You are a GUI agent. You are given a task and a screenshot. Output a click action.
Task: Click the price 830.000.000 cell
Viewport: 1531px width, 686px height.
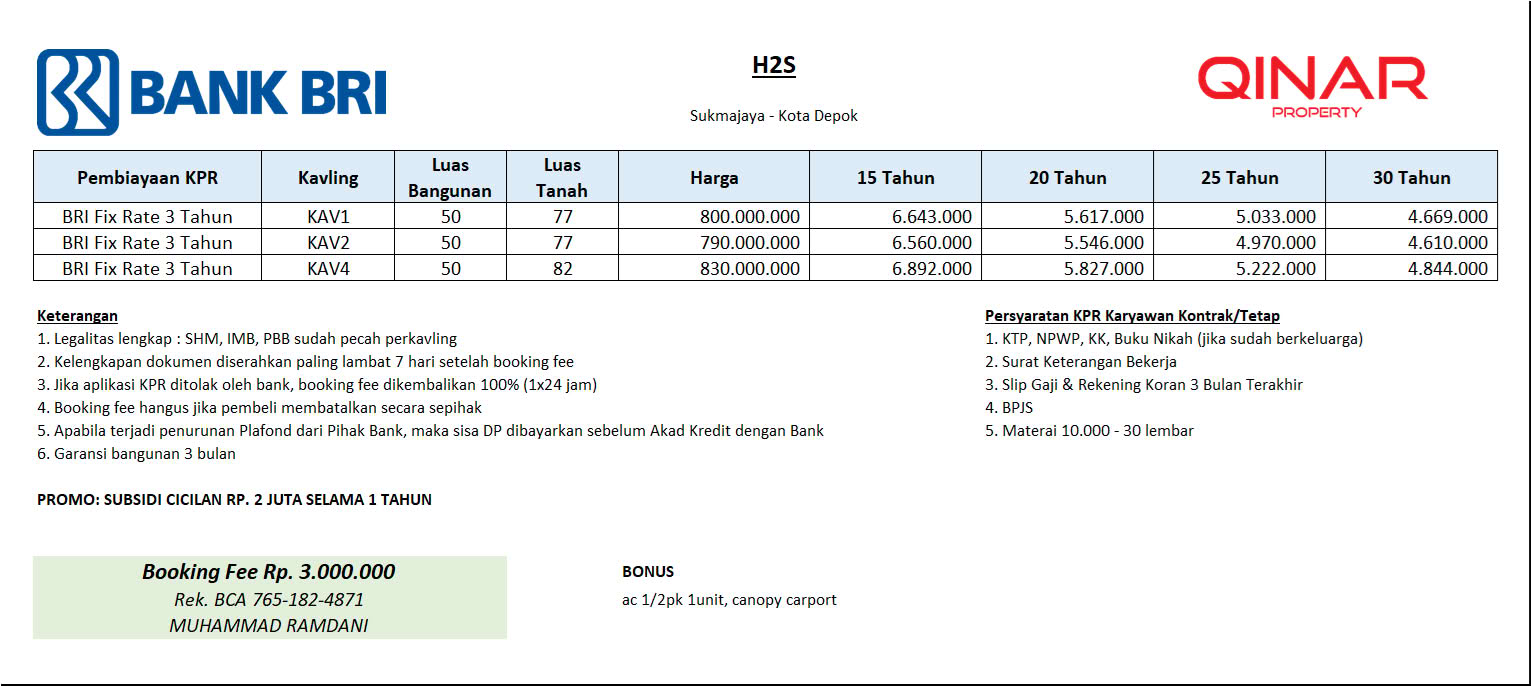(714, 268)
